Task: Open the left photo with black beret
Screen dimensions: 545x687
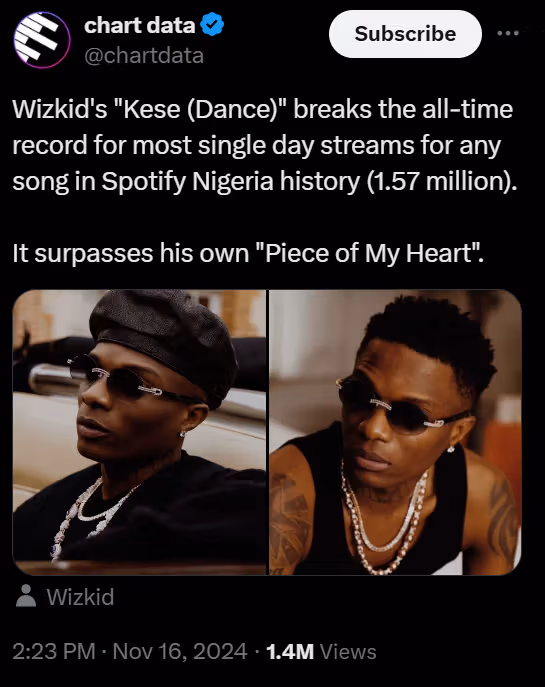Action: [x=139, y=432]
